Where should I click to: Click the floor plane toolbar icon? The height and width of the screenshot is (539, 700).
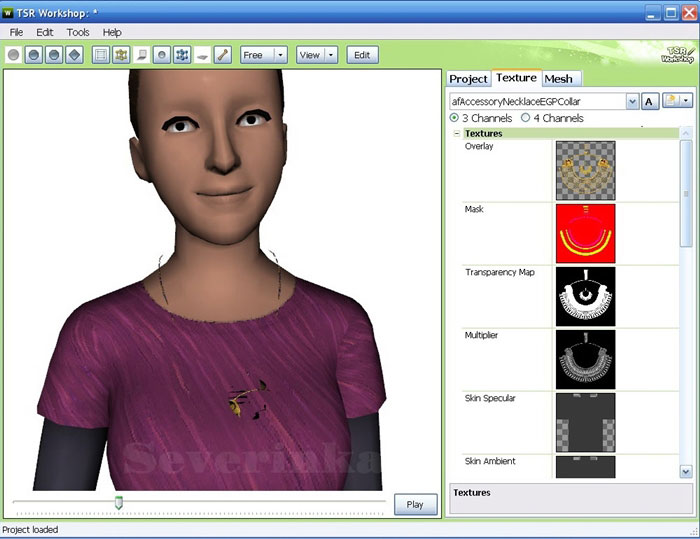pyautogui.click(x=202, y=55)
